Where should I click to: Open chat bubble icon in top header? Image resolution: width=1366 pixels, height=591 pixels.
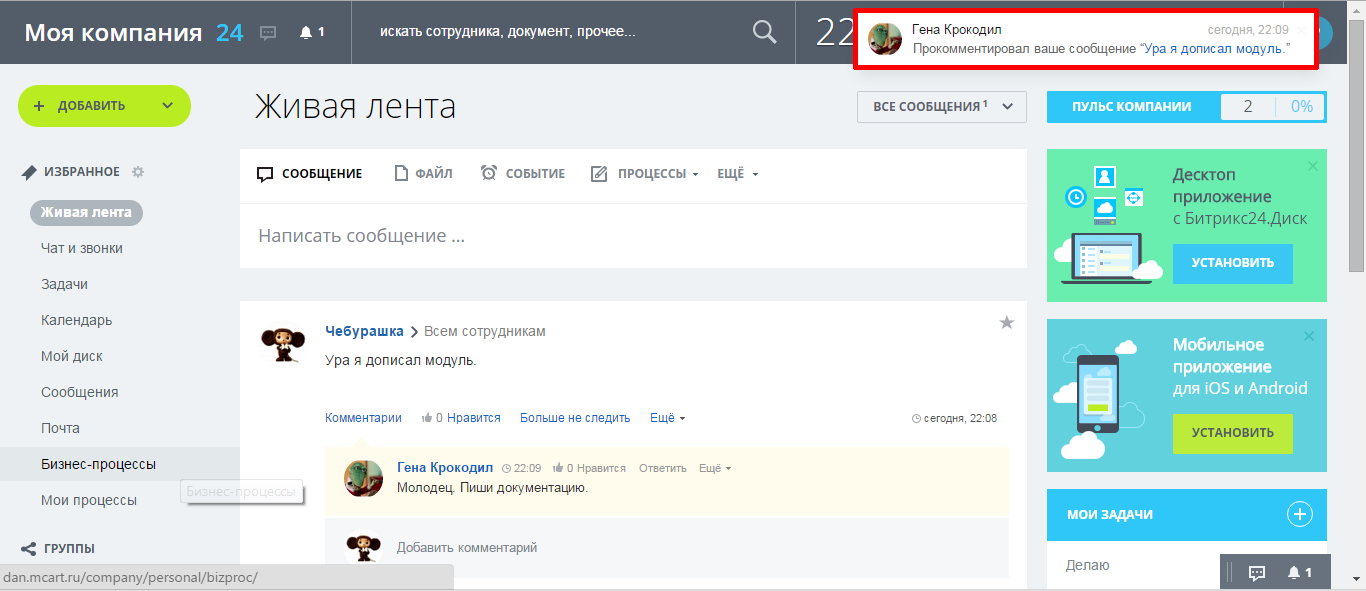tap(268, 32)
